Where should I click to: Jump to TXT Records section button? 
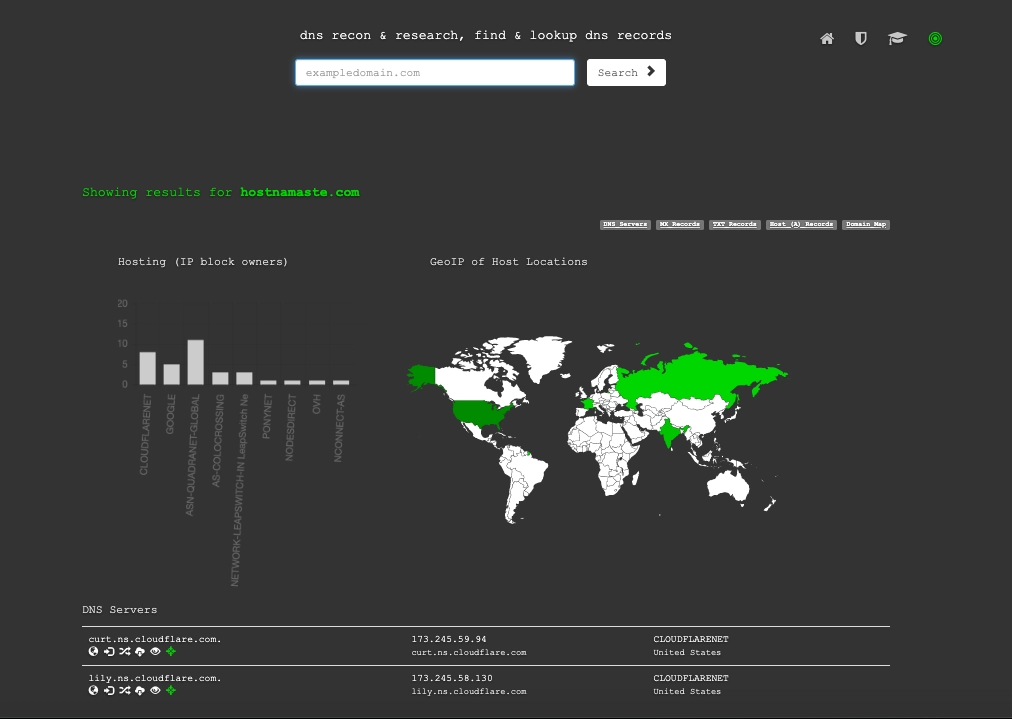point(734,225)
